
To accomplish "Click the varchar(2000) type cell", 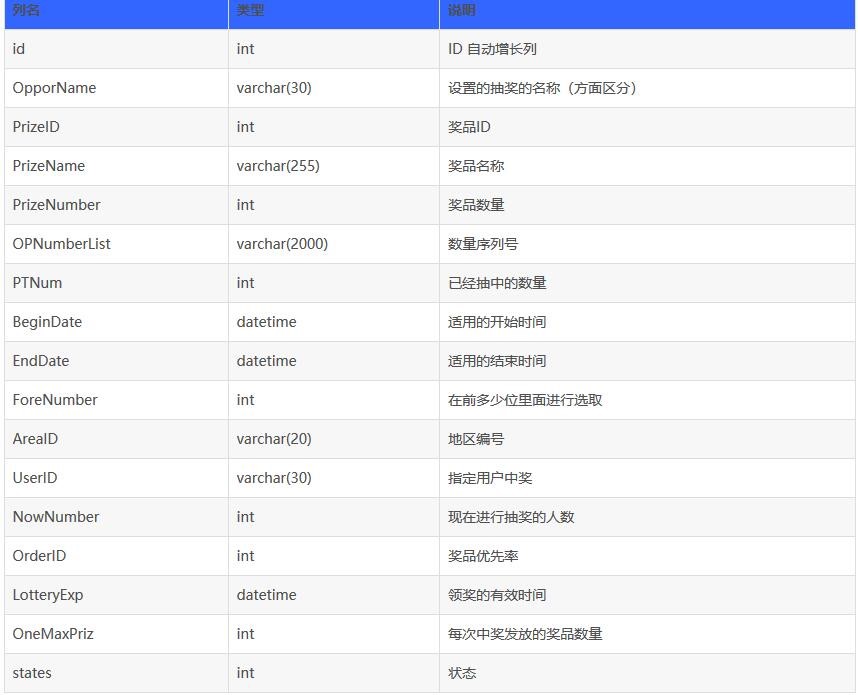I will pos(282,244).
